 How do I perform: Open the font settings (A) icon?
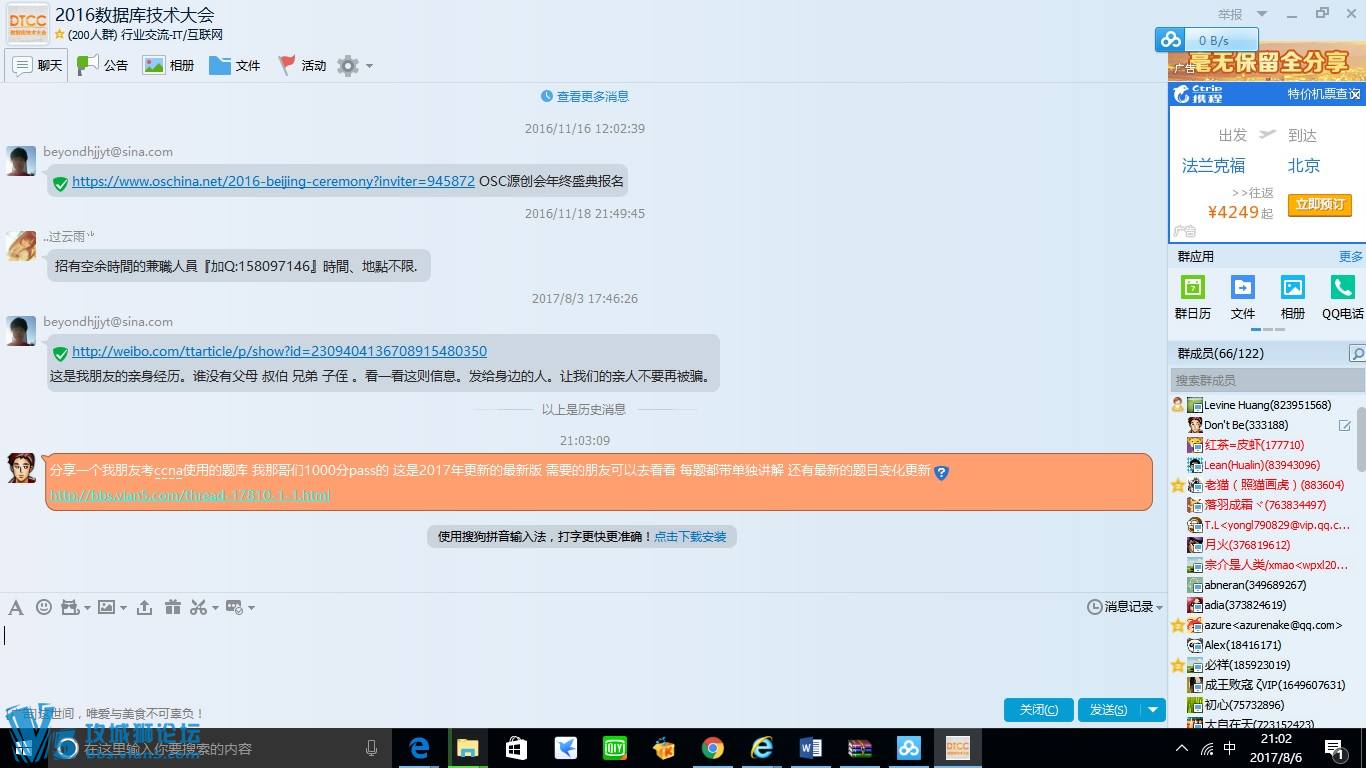click(x=15, y=607)
